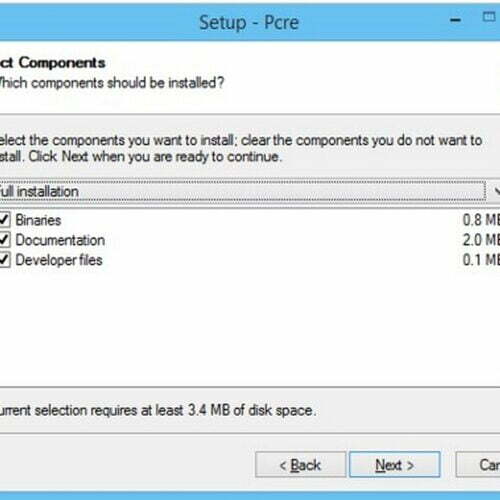Uncheck the Binaries component checkbox
Viewport: 500px width, 500px height.
(4, 220)
